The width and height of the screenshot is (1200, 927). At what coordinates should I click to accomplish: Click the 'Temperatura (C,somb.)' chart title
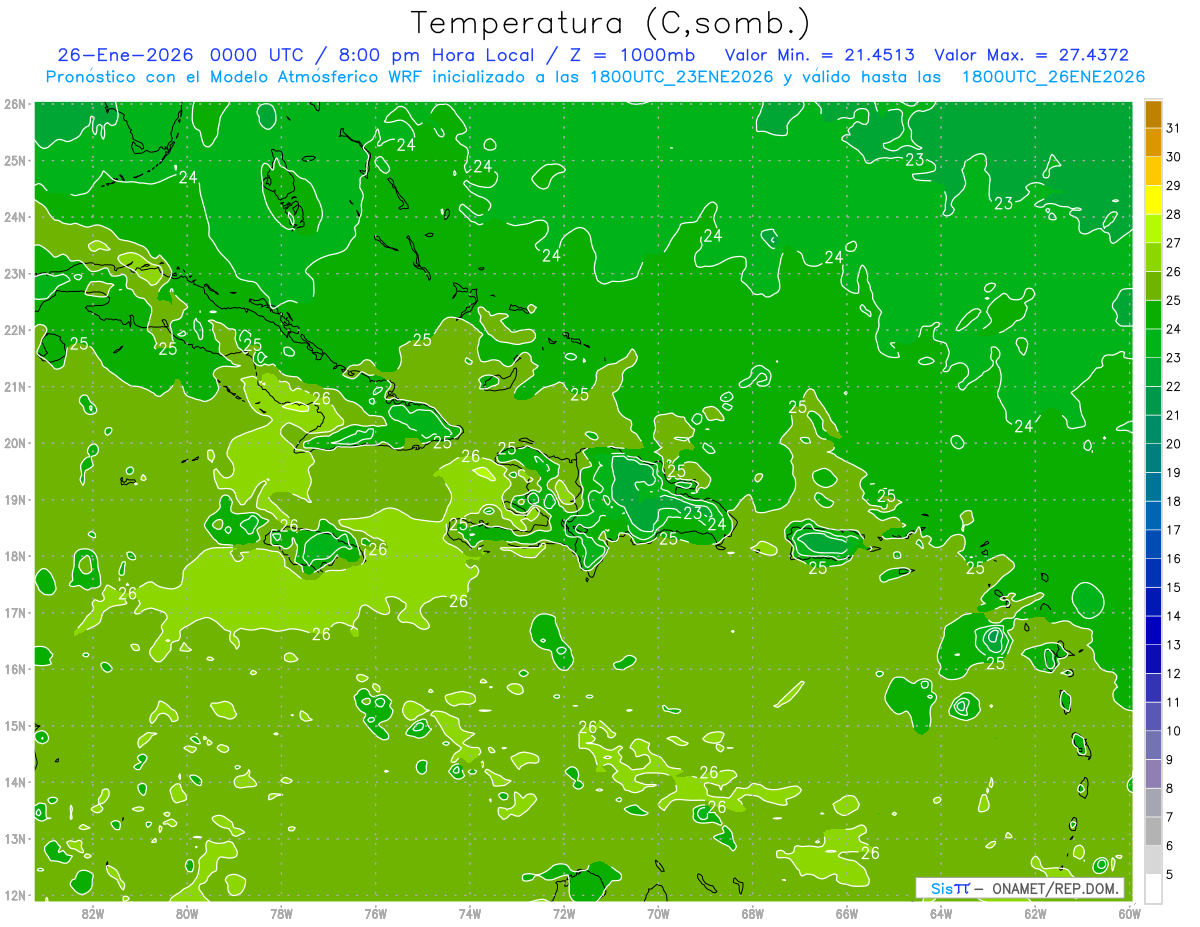(611, 23)
